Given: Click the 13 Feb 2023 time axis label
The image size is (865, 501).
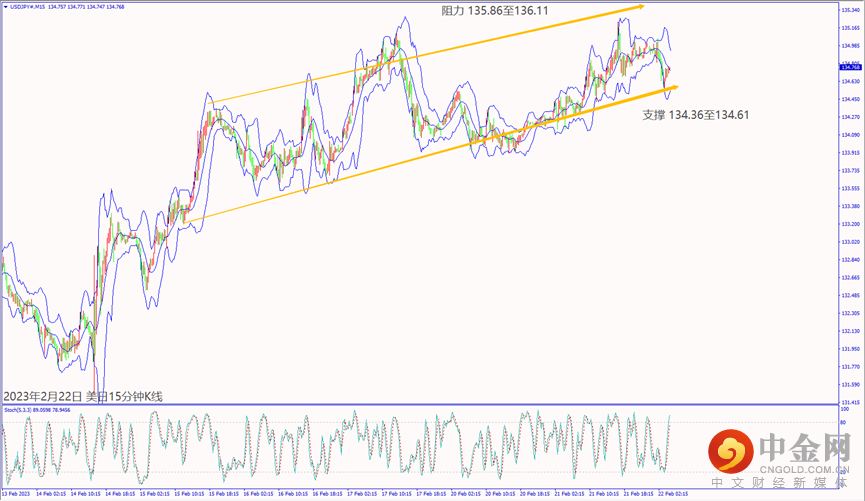Looking at the screenshot, I should 19,494.
